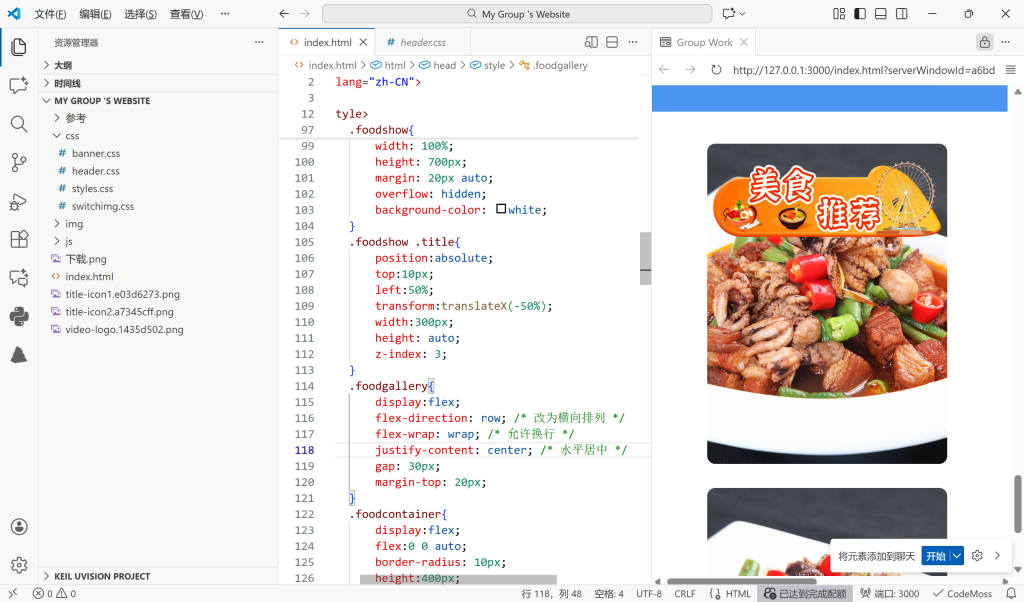Toggle the bottom panel layout button
The height and width of the screenshot is (602, 1024).
click(x=881, y=14)
